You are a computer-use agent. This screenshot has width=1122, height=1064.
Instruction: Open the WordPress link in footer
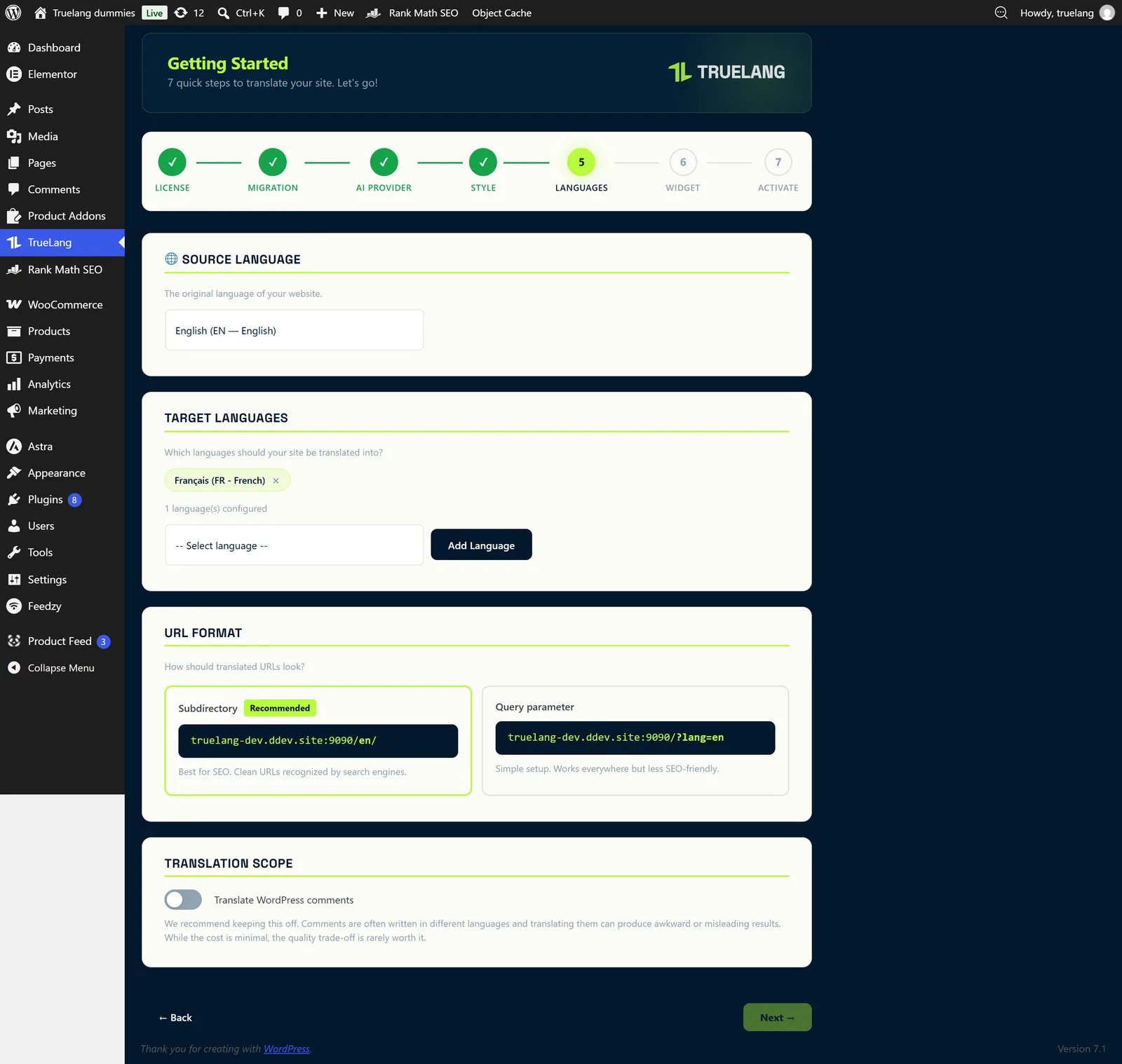coord(287,1049)
